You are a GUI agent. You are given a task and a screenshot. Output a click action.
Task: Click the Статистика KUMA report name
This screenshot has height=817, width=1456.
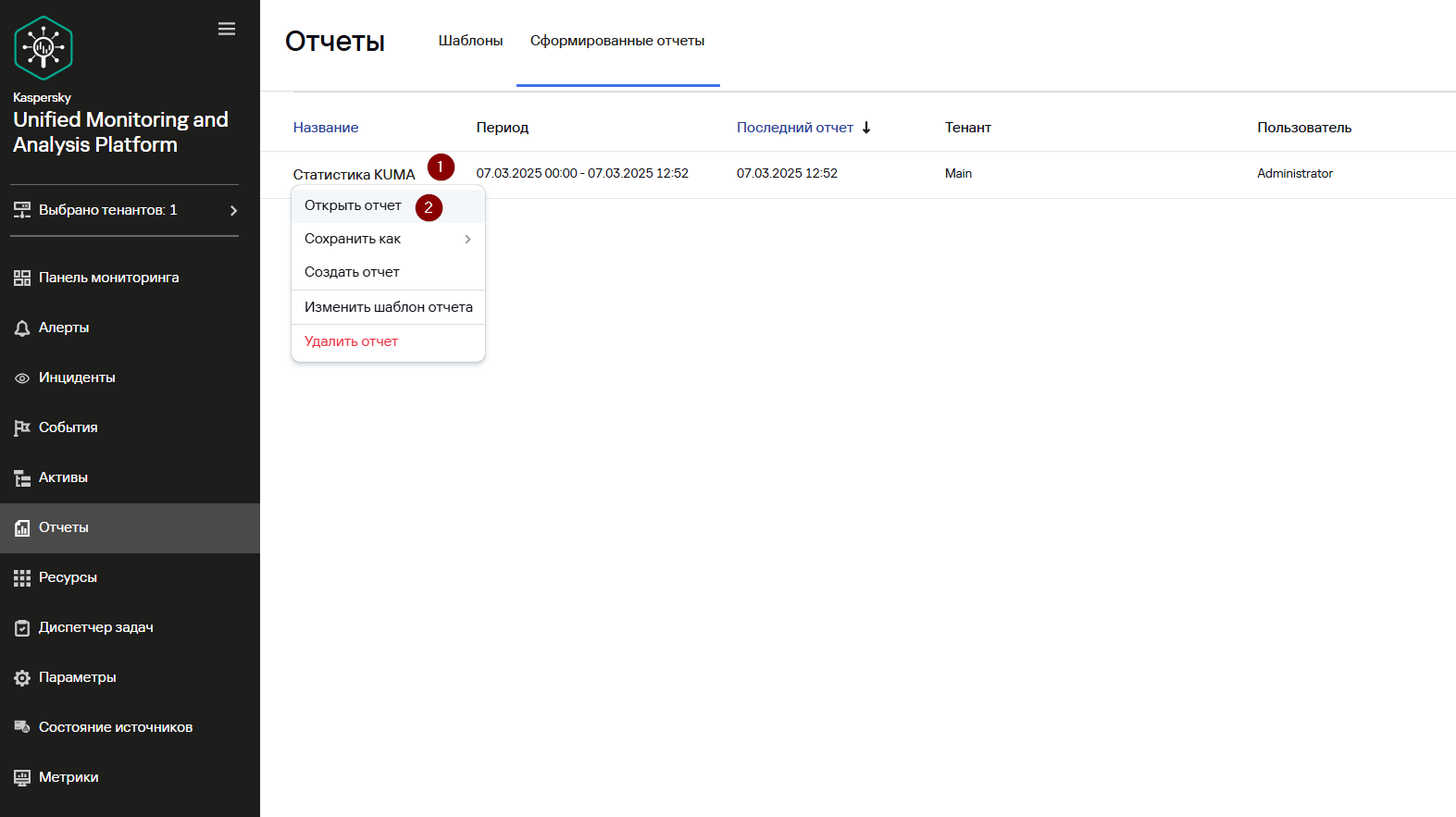point(354,175)
